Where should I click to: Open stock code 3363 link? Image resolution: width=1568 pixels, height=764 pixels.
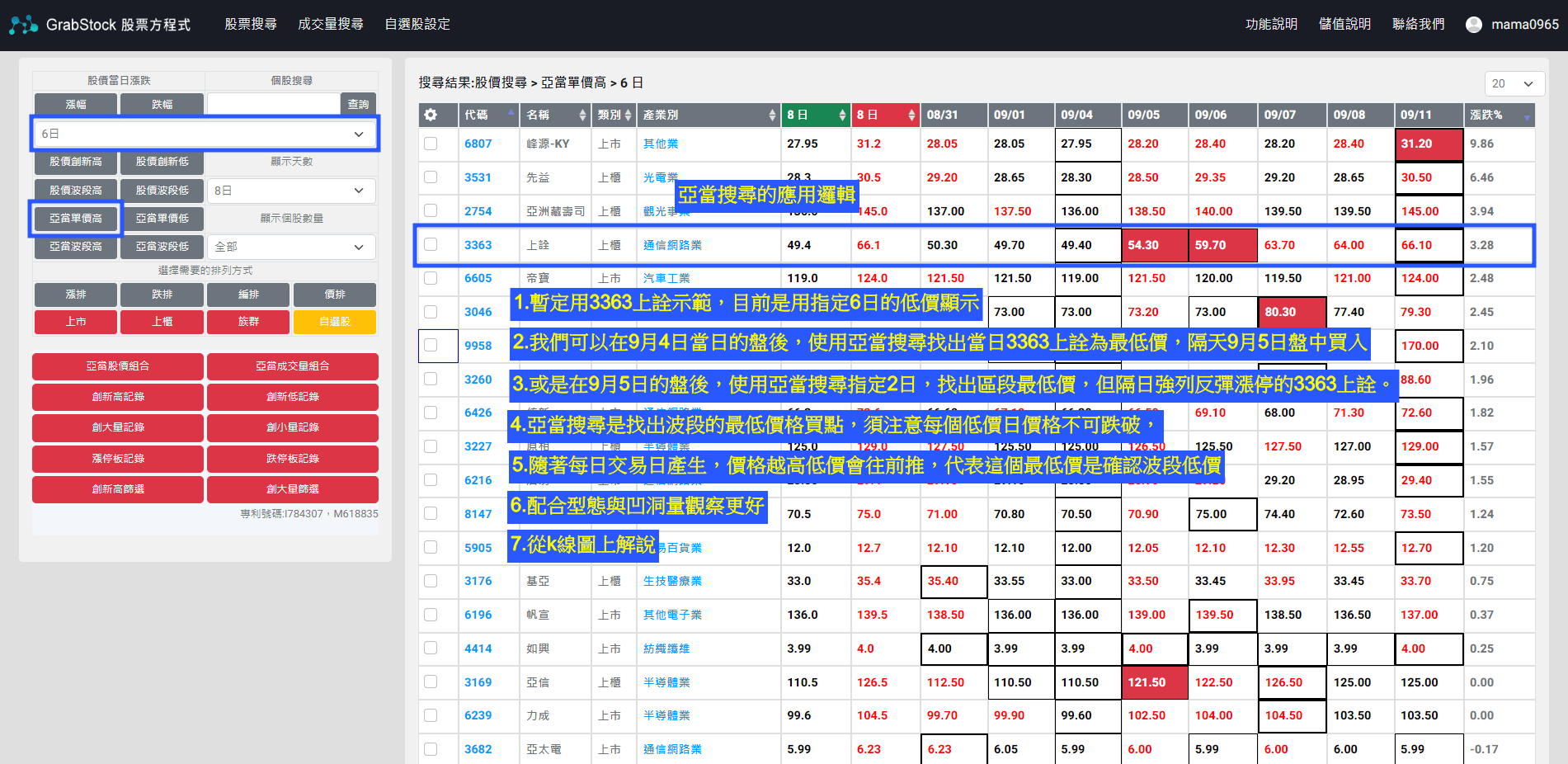coord(478,245)
